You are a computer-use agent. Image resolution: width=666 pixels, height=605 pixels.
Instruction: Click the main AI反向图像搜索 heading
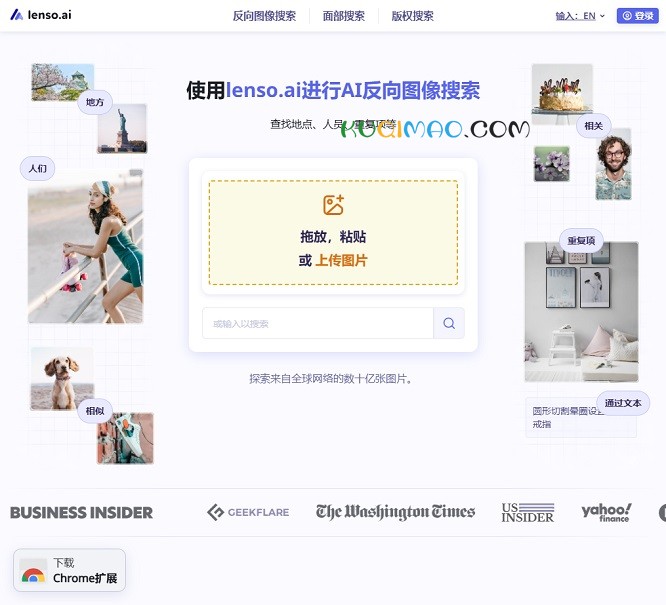333,90
